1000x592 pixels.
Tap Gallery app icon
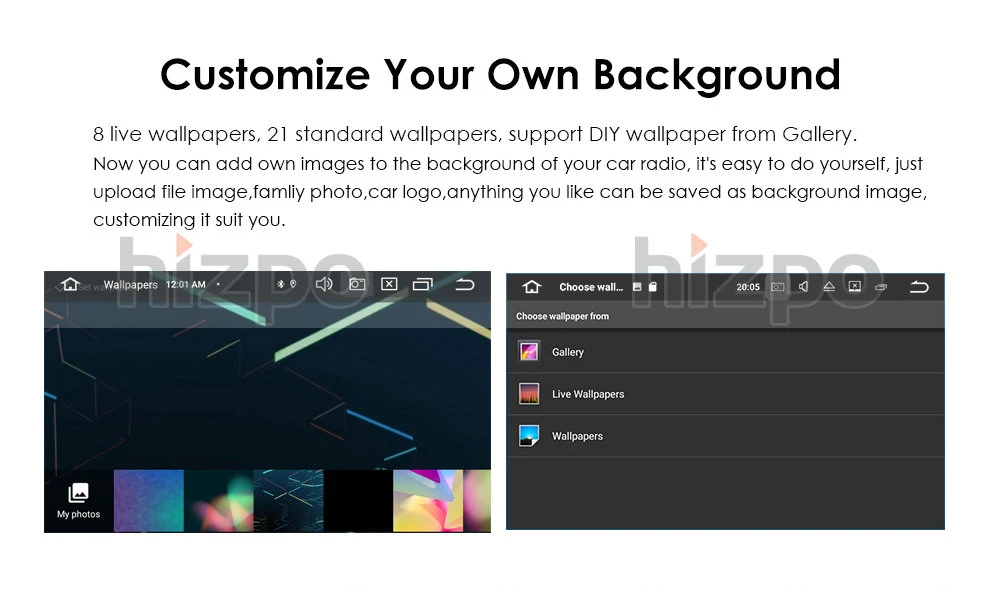(529, 352)
